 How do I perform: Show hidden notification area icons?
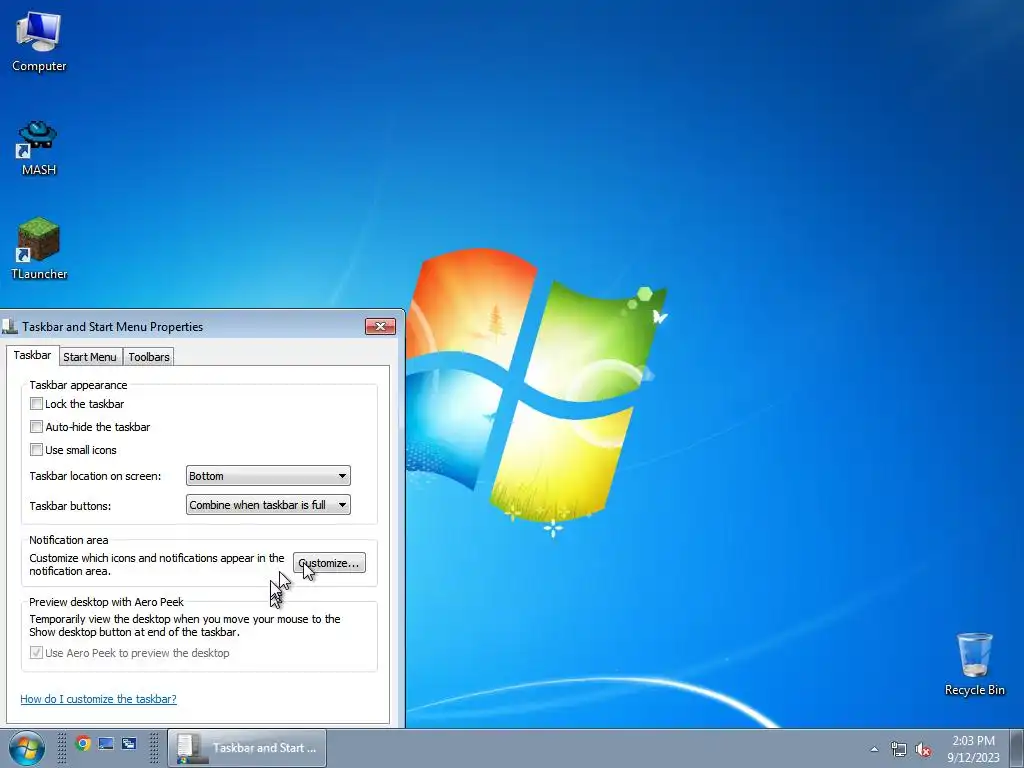[x=874, y=749]
